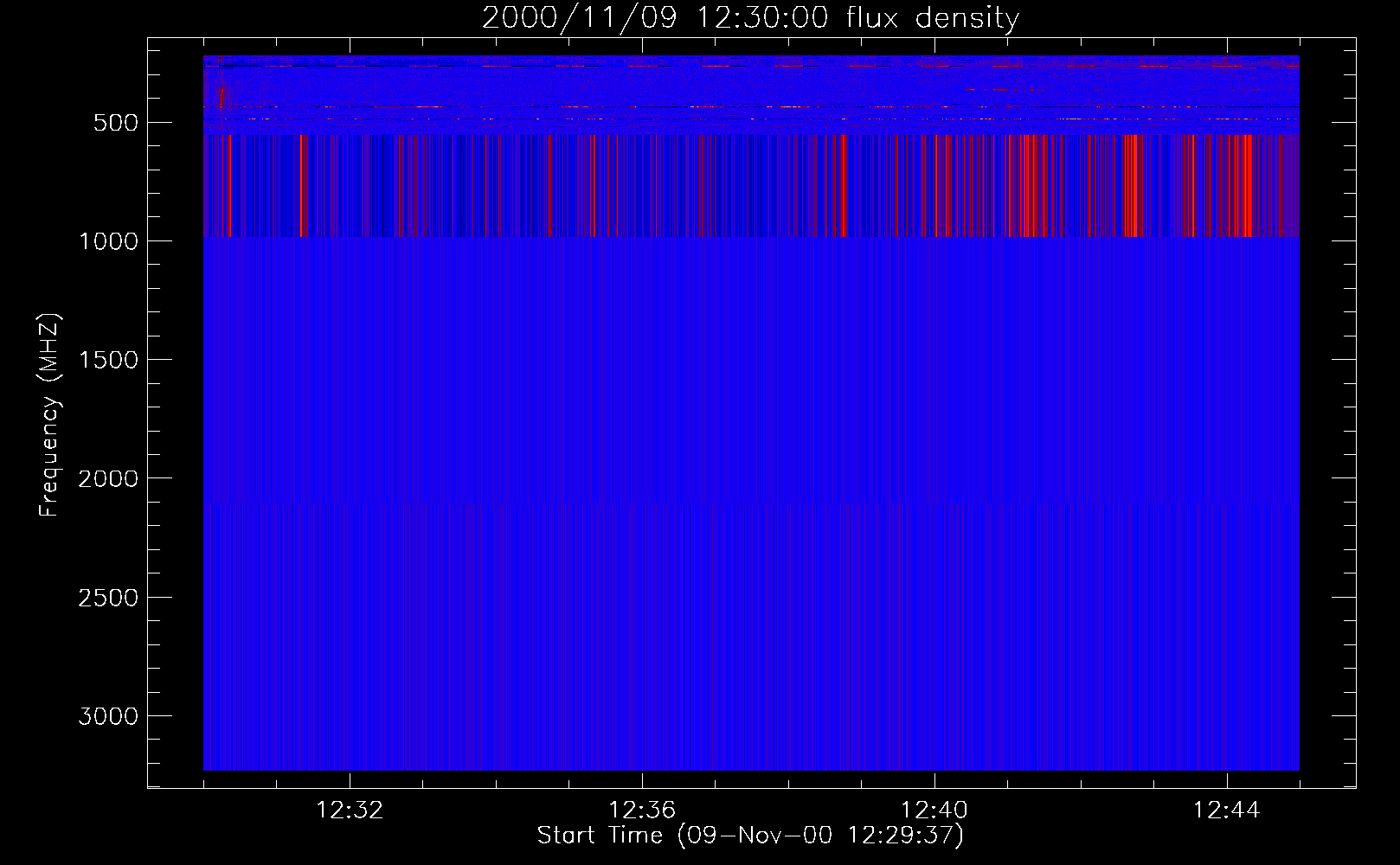Viewport: 1400px width, 865px height.
Task: Select the "500" frequency tick label
Action: click(116, 123)
